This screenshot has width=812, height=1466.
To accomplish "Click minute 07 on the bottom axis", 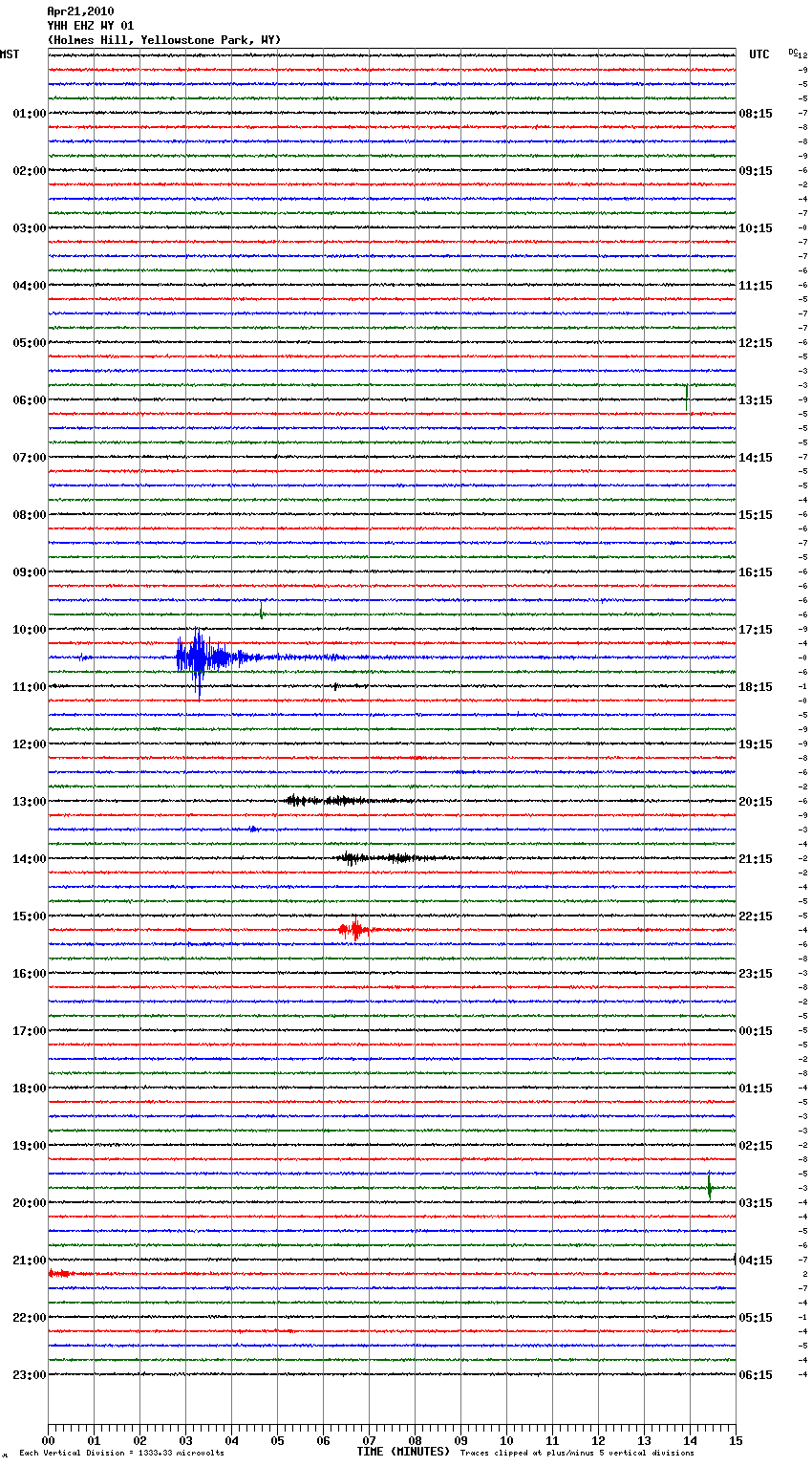I will tap(369, 1440).
